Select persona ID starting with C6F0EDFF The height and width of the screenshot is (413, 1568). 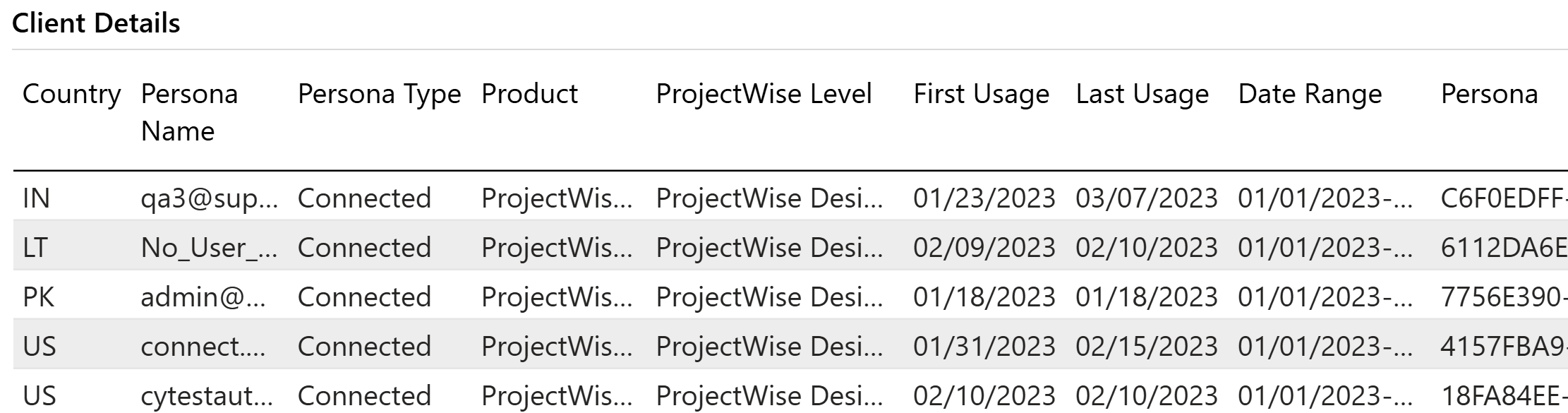(1504, 198)
